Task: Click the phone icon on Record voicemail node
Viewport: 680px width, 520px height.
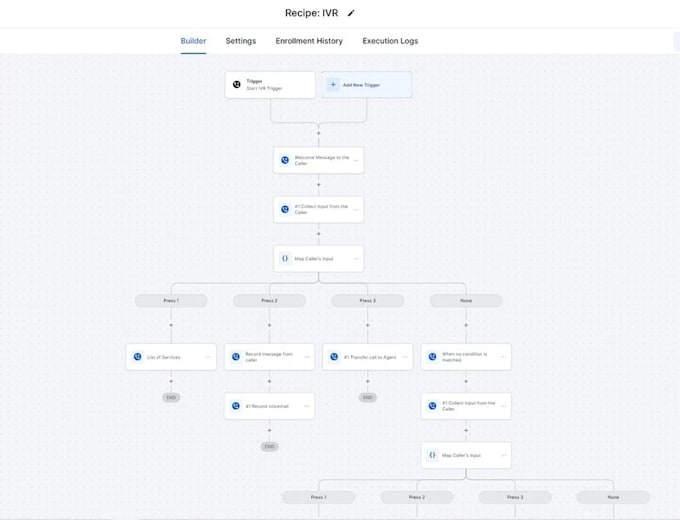Action: click(x=236, y=406)
